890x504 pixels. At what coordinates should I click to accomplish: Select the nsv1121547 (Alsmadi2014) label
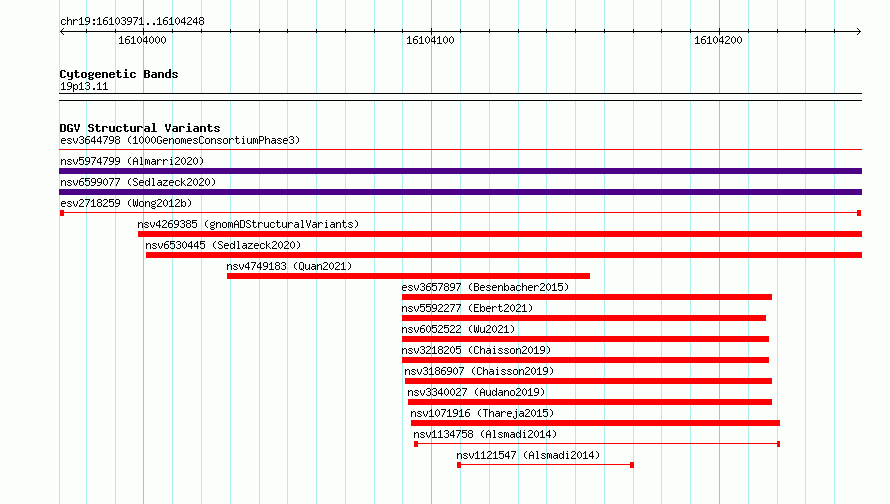[x=528, y=455]
